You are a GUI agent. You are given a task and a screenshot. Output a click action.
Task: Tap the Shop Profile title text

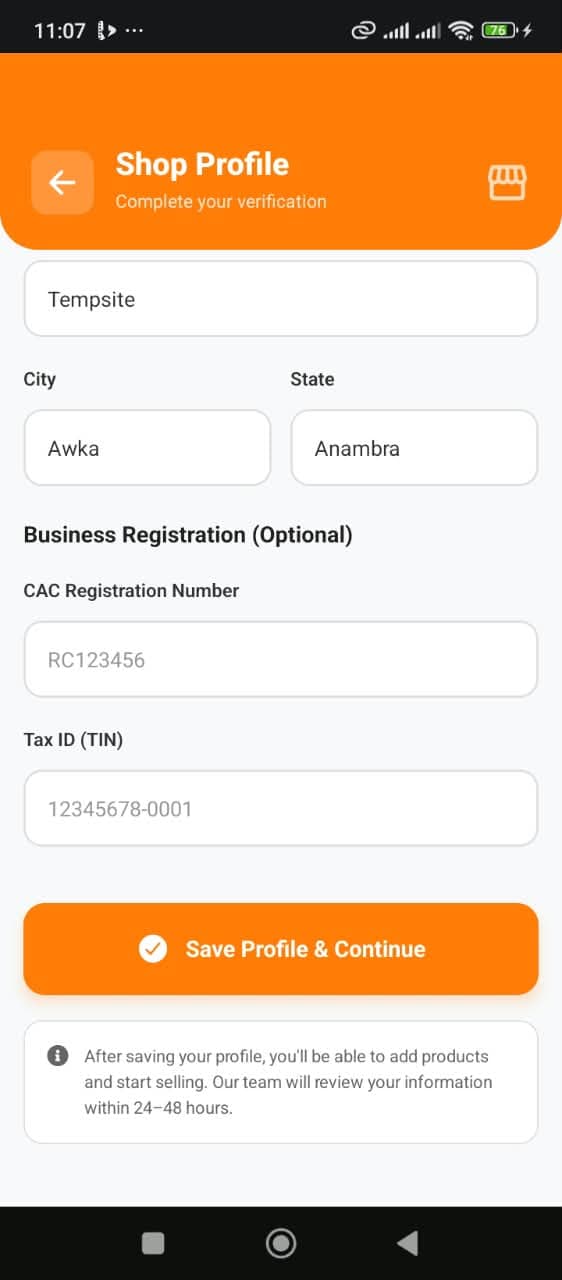click(x=202, y=164)
